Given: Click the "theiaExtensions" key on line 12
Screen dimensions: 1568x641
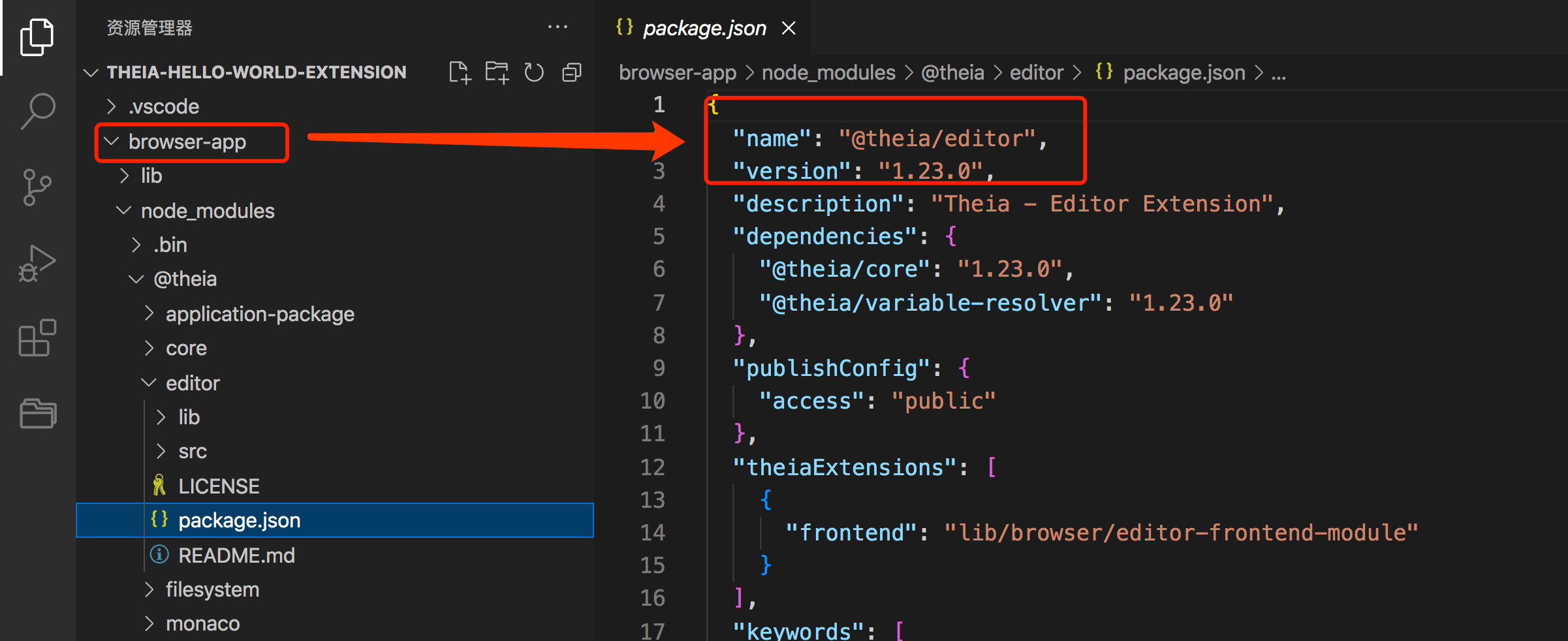Looking at the screenshot, I should (x=844, y=467).
